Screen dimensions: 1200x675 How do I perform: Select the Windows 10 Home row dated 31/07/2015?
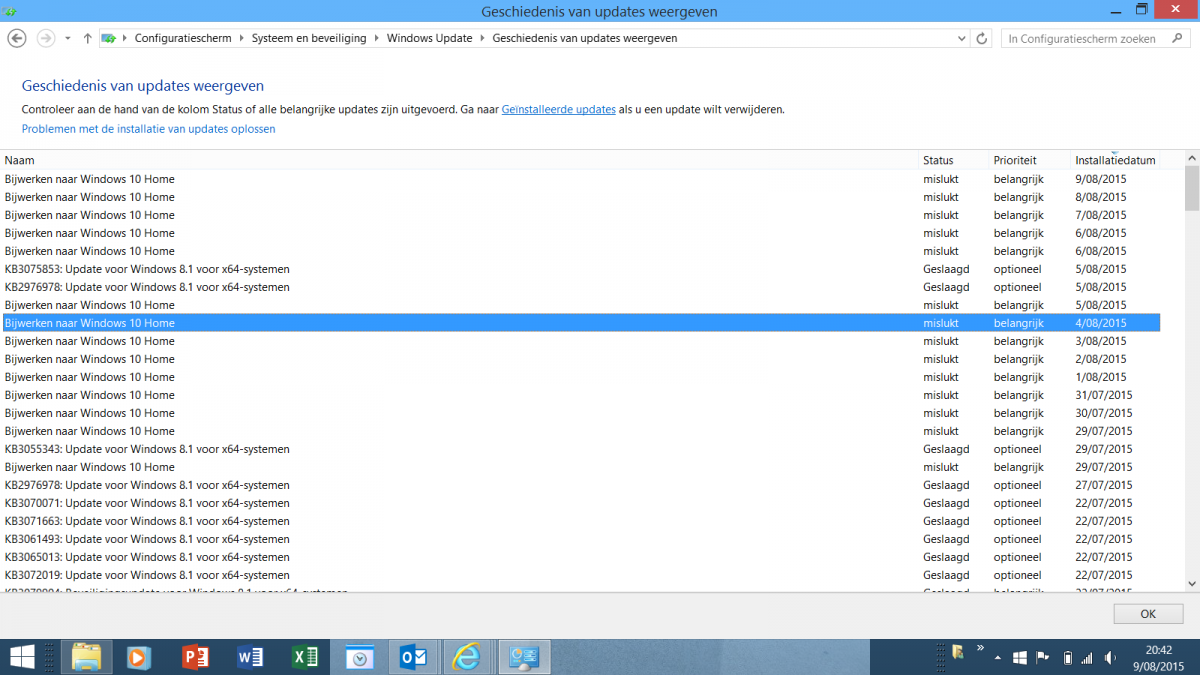click(581, 395)
